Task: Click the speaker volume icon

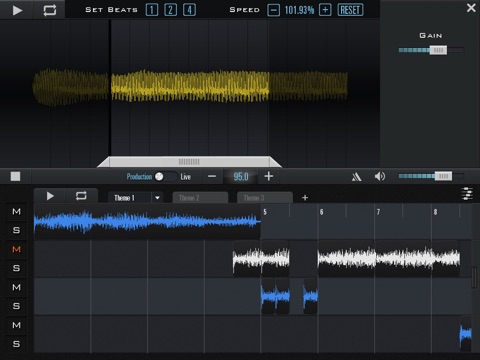Action: [380, 176]
